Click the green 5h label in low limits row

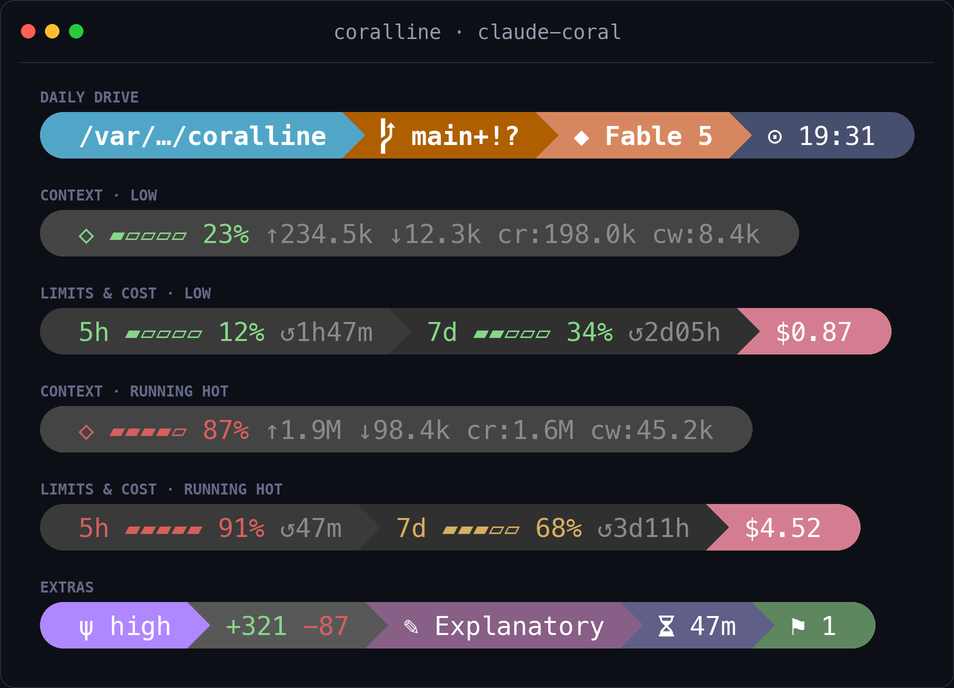click(94, 332)
